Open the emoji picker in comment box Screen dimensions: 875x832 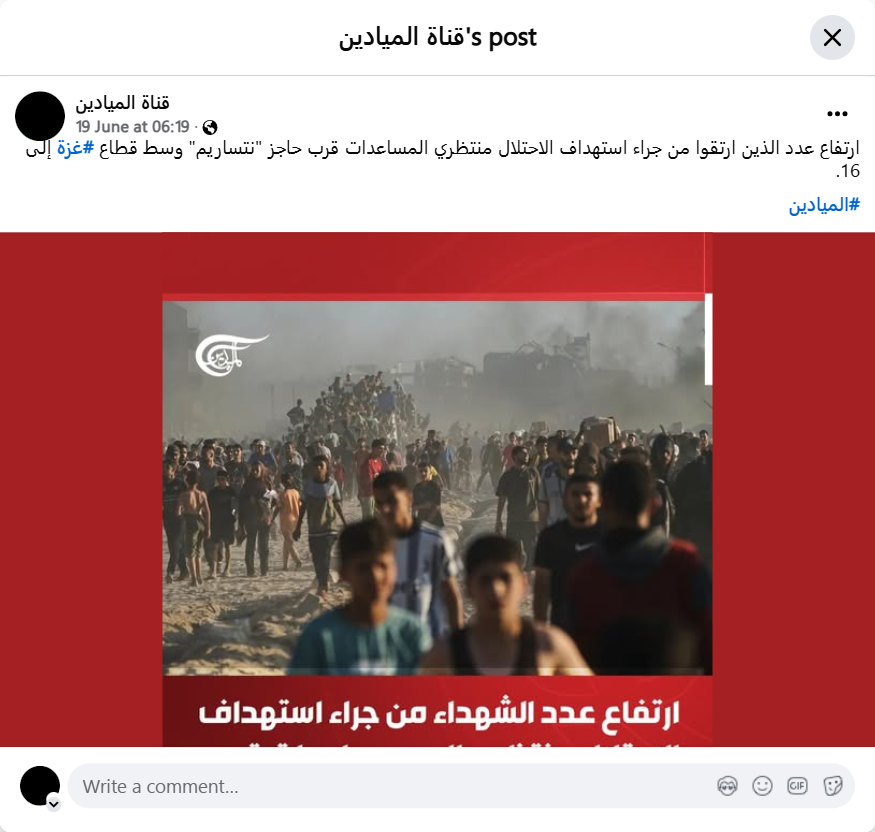762,786
